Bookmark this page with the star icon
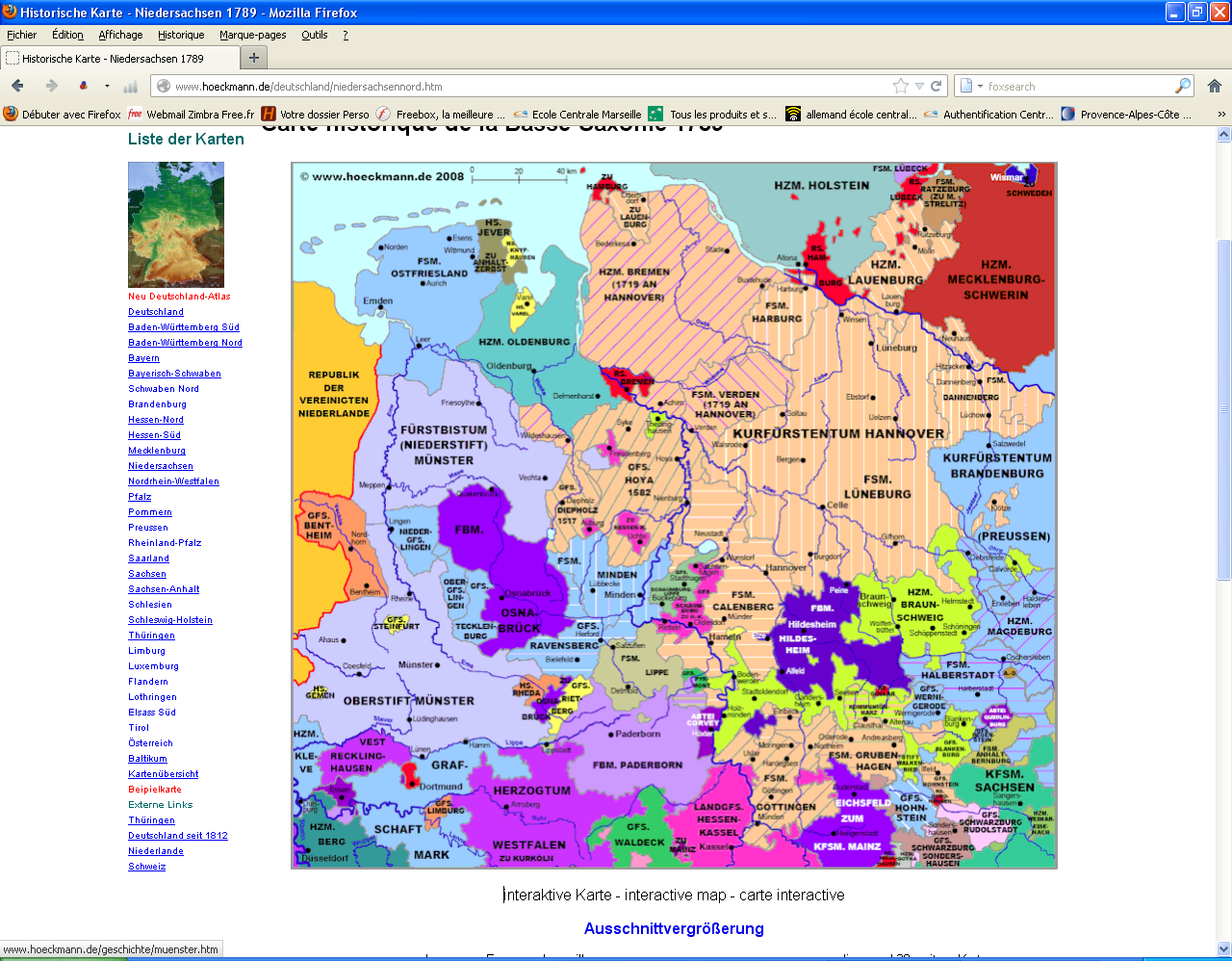This screenshot has width=1232, height=961. coord(901,86)
